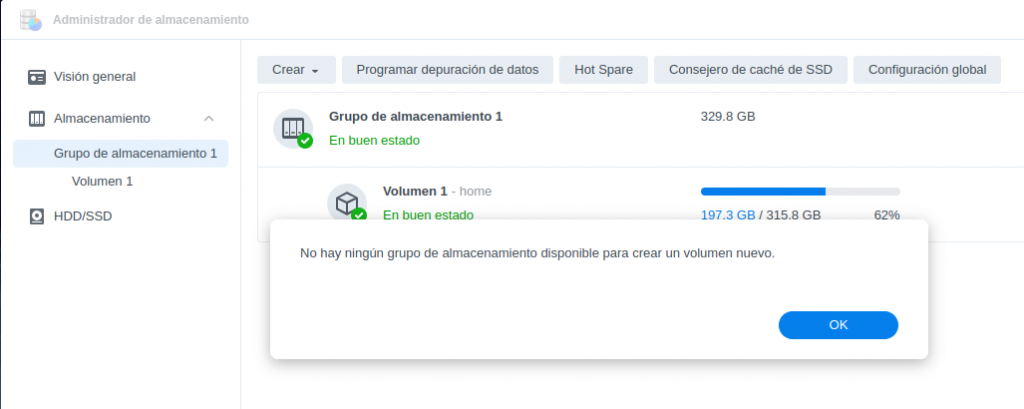Viewport: 1024px width, 409px height.
Task: Open Configuración global
Action: coord(927,70)
